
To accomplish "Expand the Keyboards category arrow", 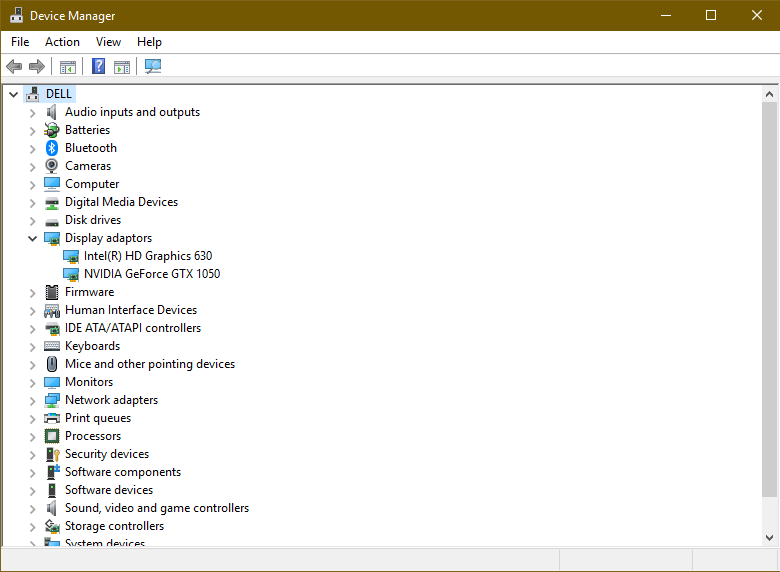I will (32, 347).
